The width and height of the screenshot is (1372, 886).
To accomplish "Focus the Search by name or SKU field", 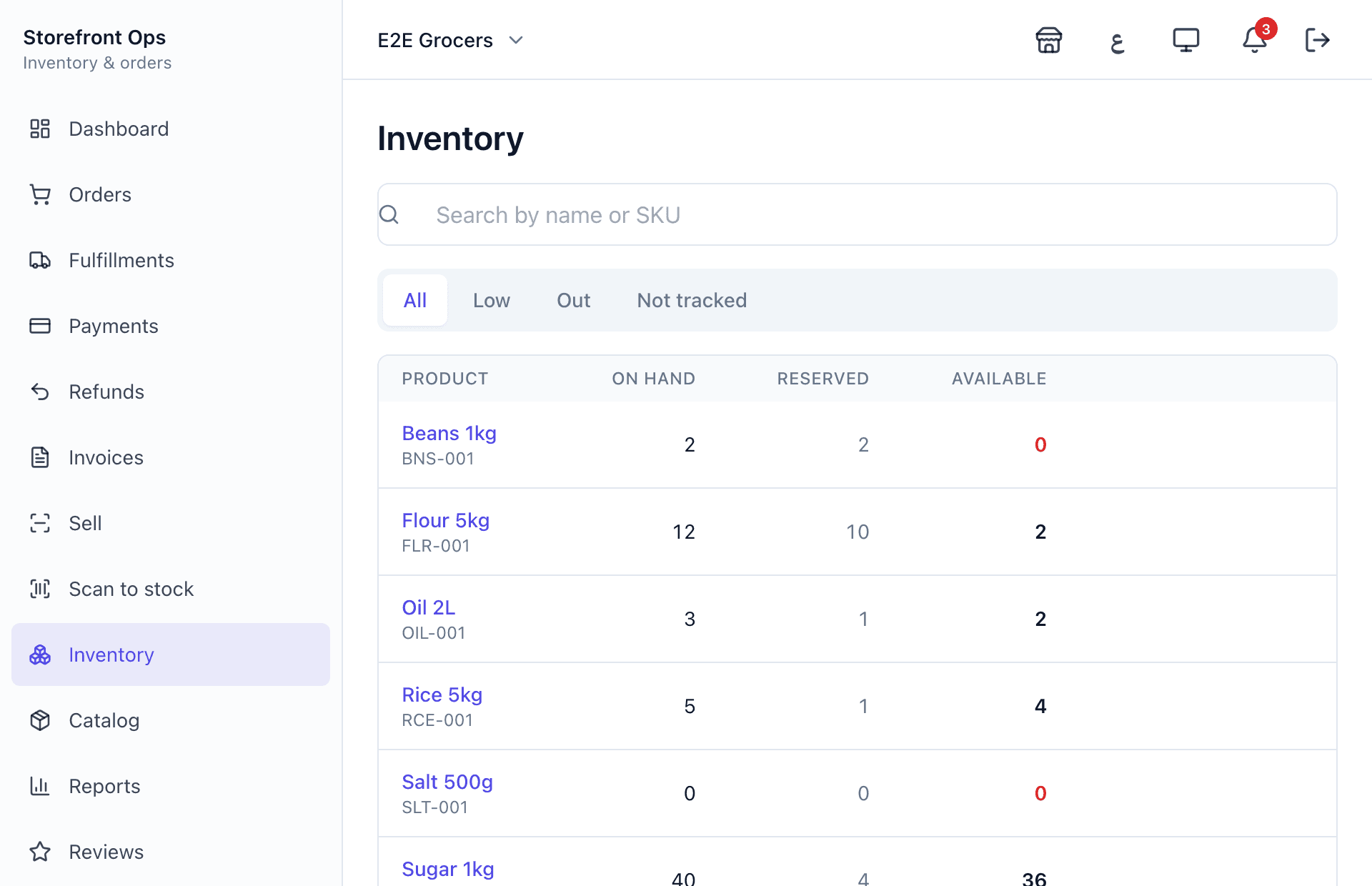I will [857, 214].
